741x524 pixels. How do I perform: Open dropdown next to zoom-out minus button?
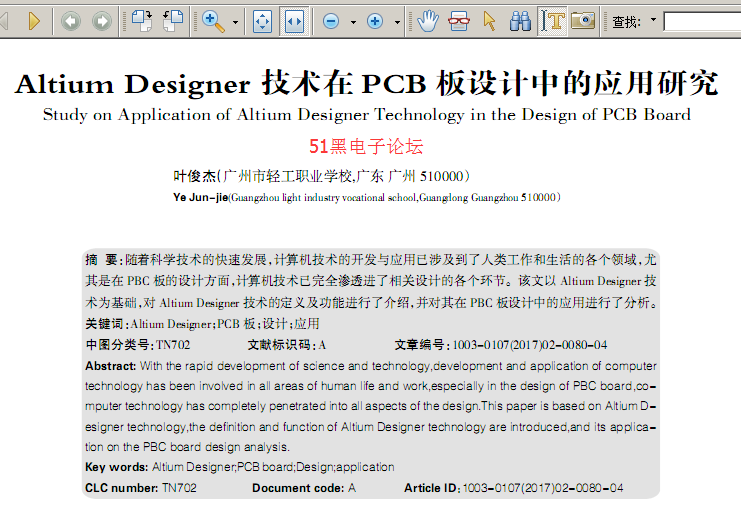(x=353, y=22)
